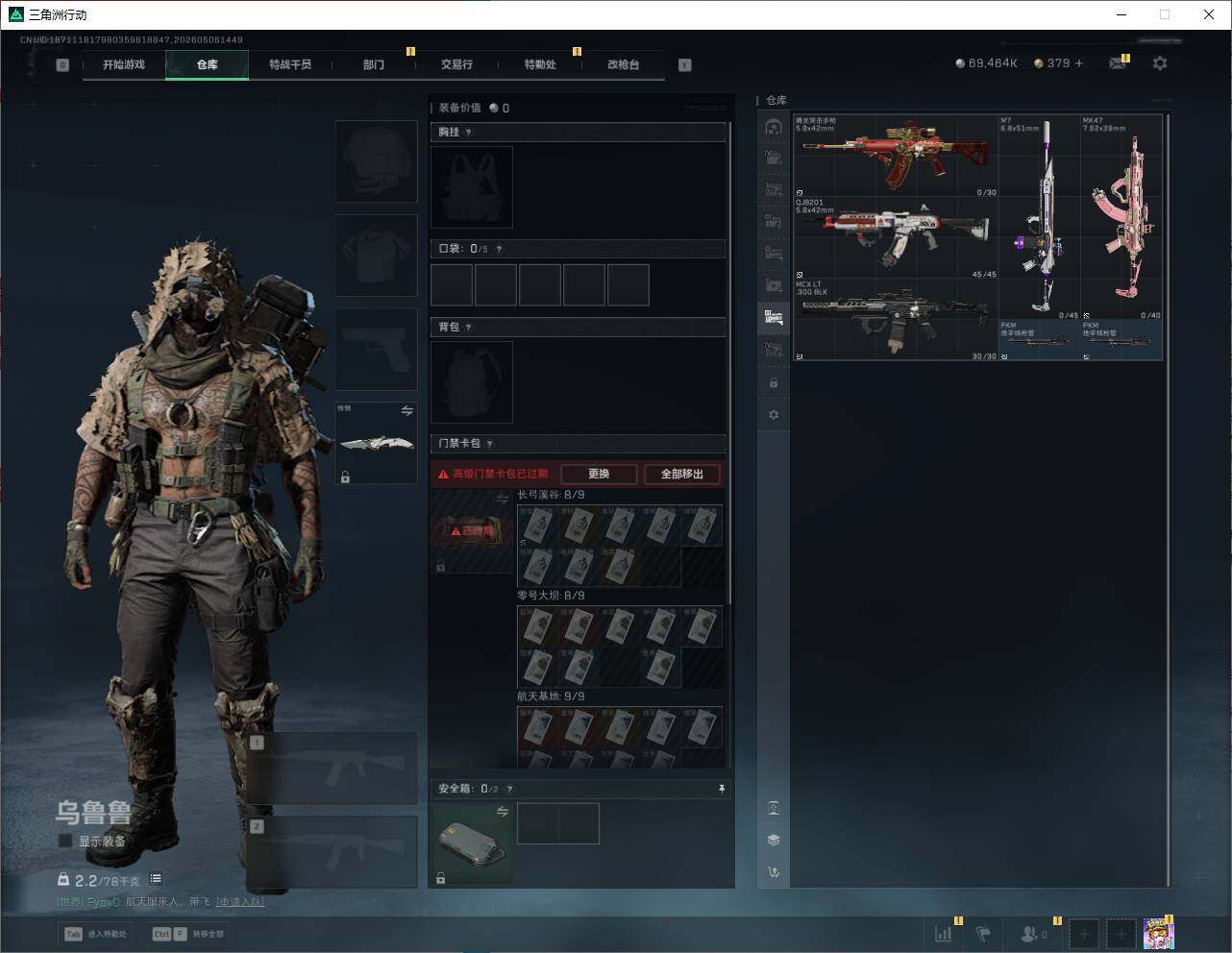Click the Ctrl F 转移全部 shortcut button
This screenshot has height=953, width=1232.
tap(188, 934)
